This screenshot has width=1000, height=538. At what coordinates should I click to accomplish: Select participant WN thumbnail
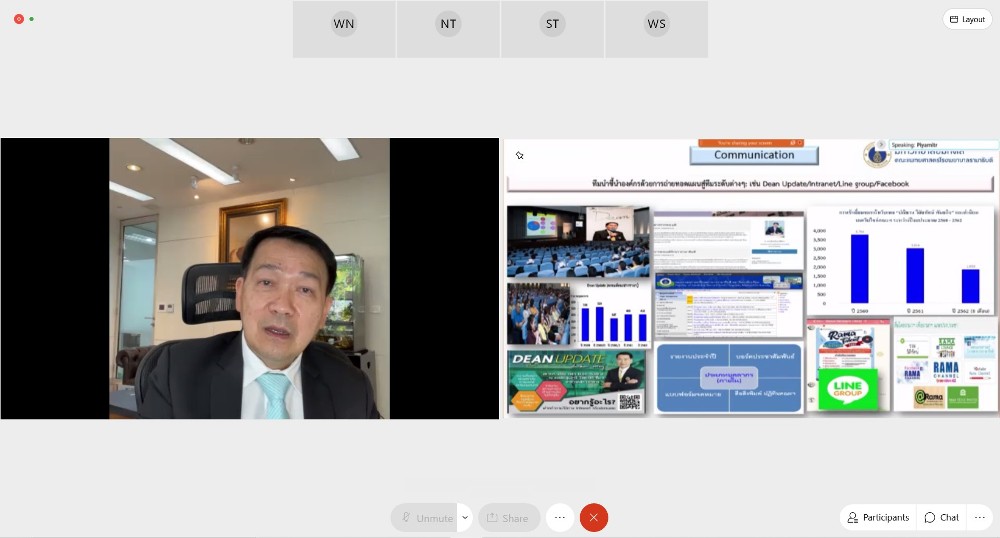point(344,29)
